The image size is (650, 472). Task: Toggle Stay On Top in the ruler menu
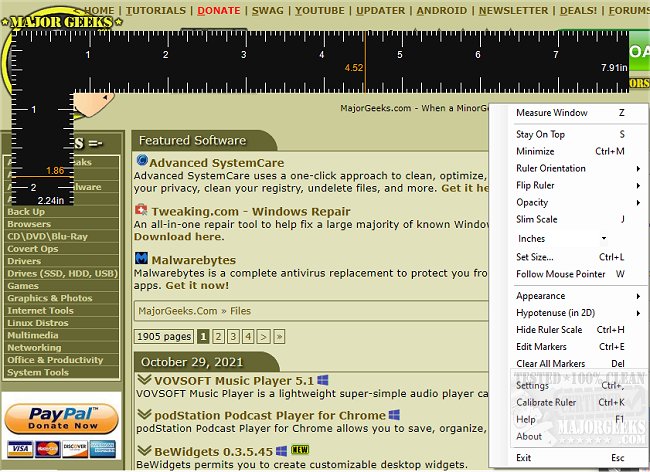(x=570, y=134)
